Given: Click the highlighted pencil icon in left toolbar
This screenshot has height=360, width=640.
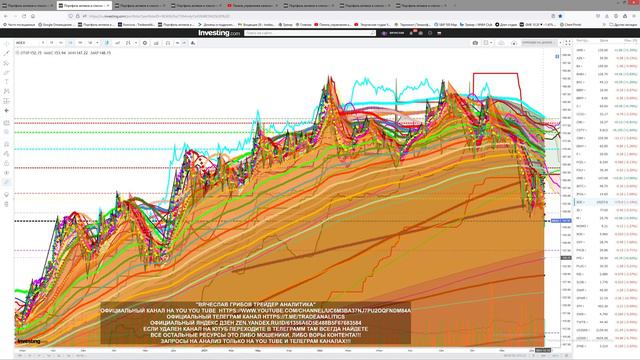Looking at the screenshot, I should click(7, 182).
